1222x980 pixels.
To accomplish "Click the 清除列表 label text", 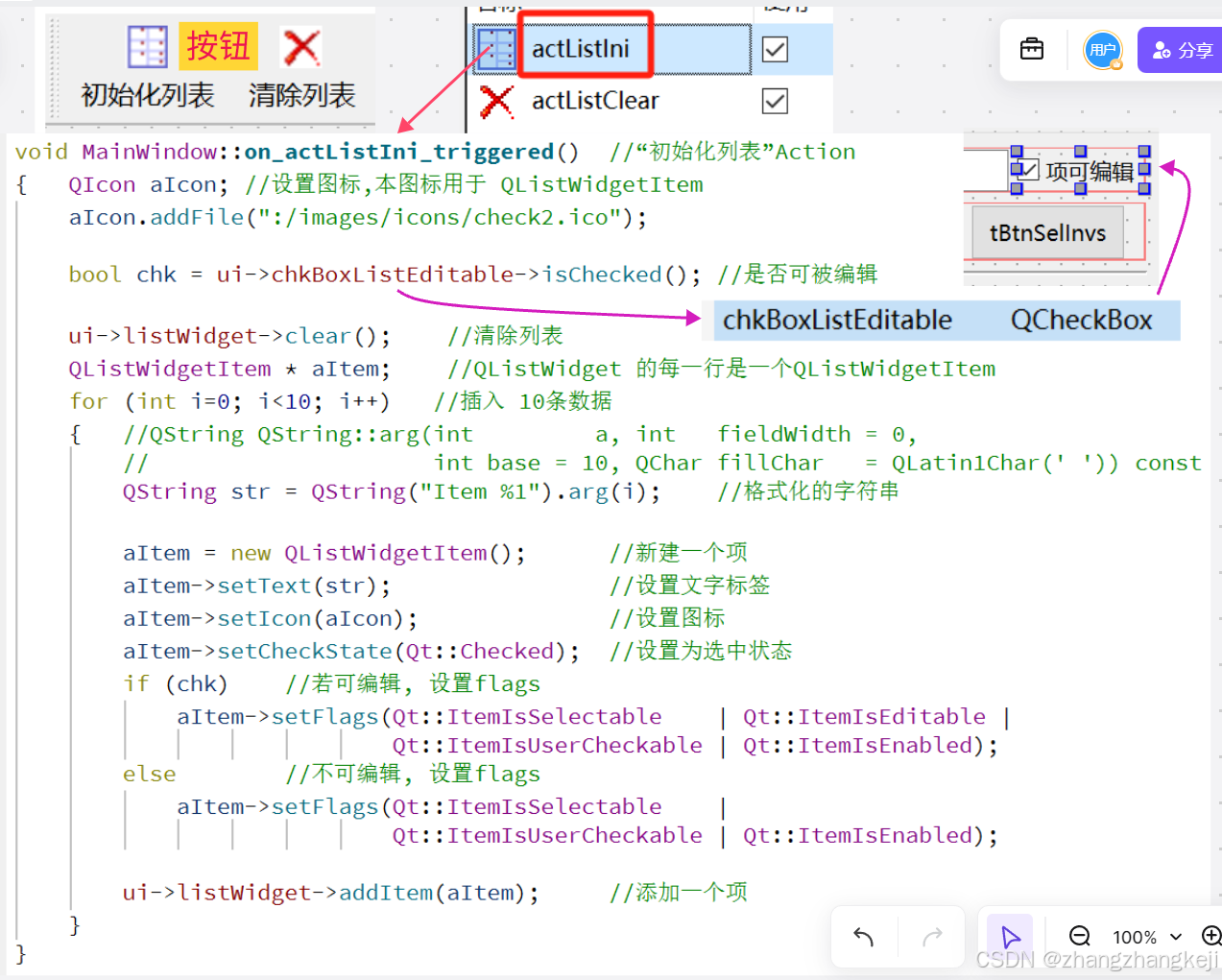I will [301, 95].
